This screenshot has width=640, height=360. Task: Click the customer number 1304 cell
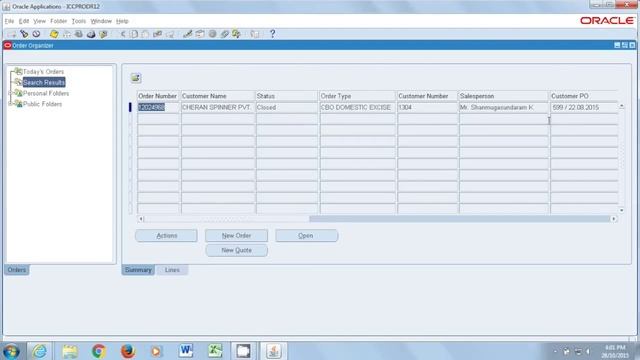pos(427,107)
